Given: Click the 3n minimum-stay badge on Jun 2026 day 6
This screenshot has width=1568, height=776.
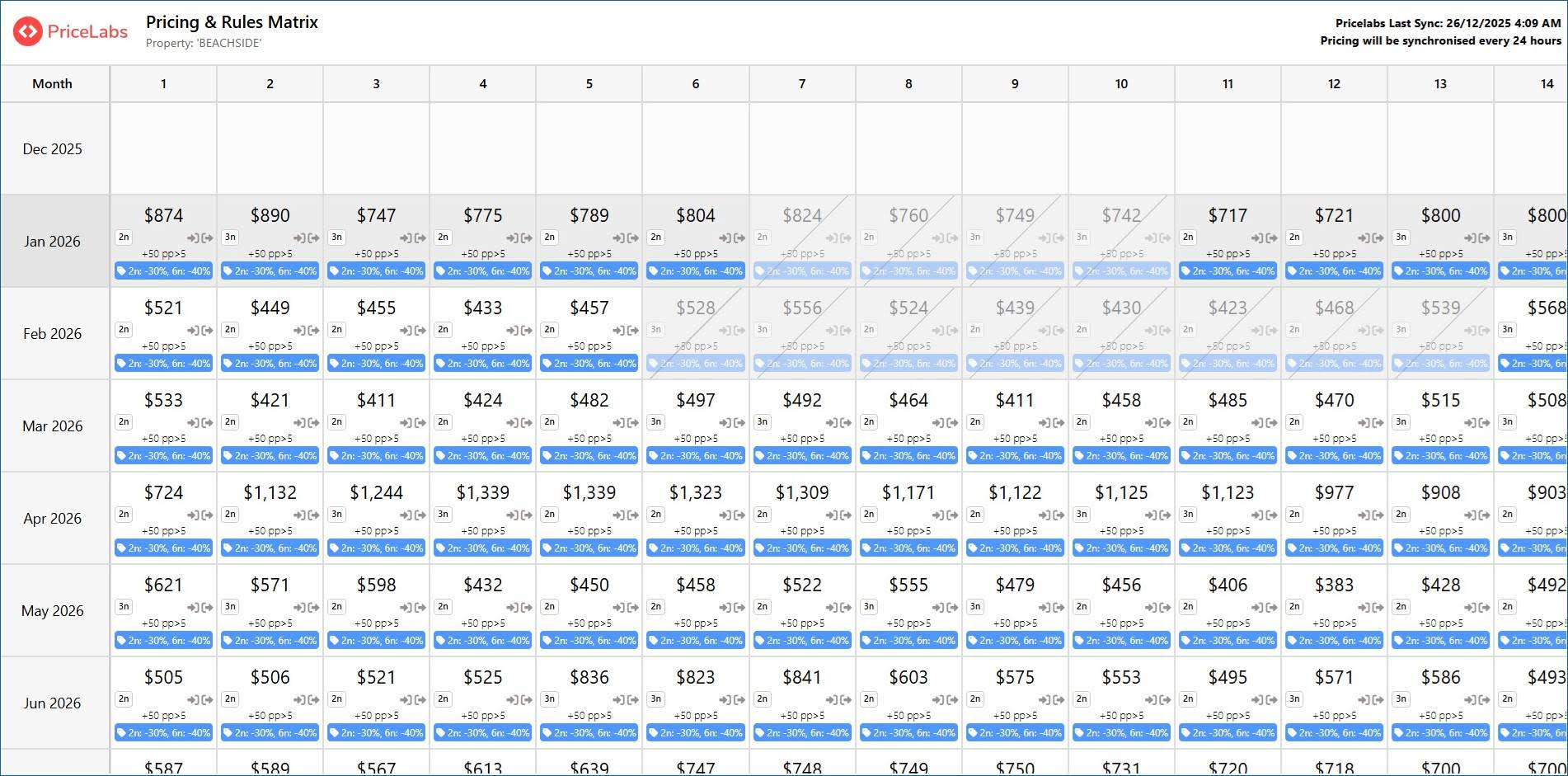Looking at the screenshot, I should pos(655,699).
